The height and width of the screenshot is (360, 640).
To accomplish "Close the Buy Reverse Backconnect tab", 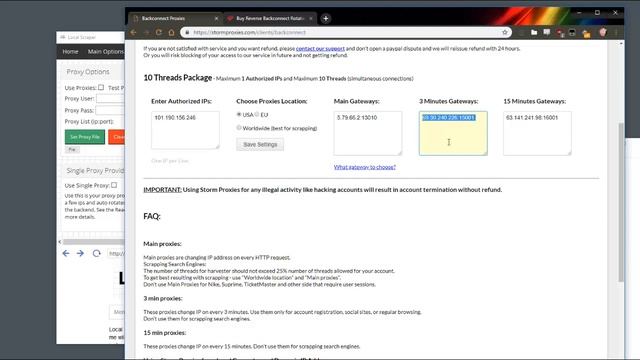I will tap(311, 18).
